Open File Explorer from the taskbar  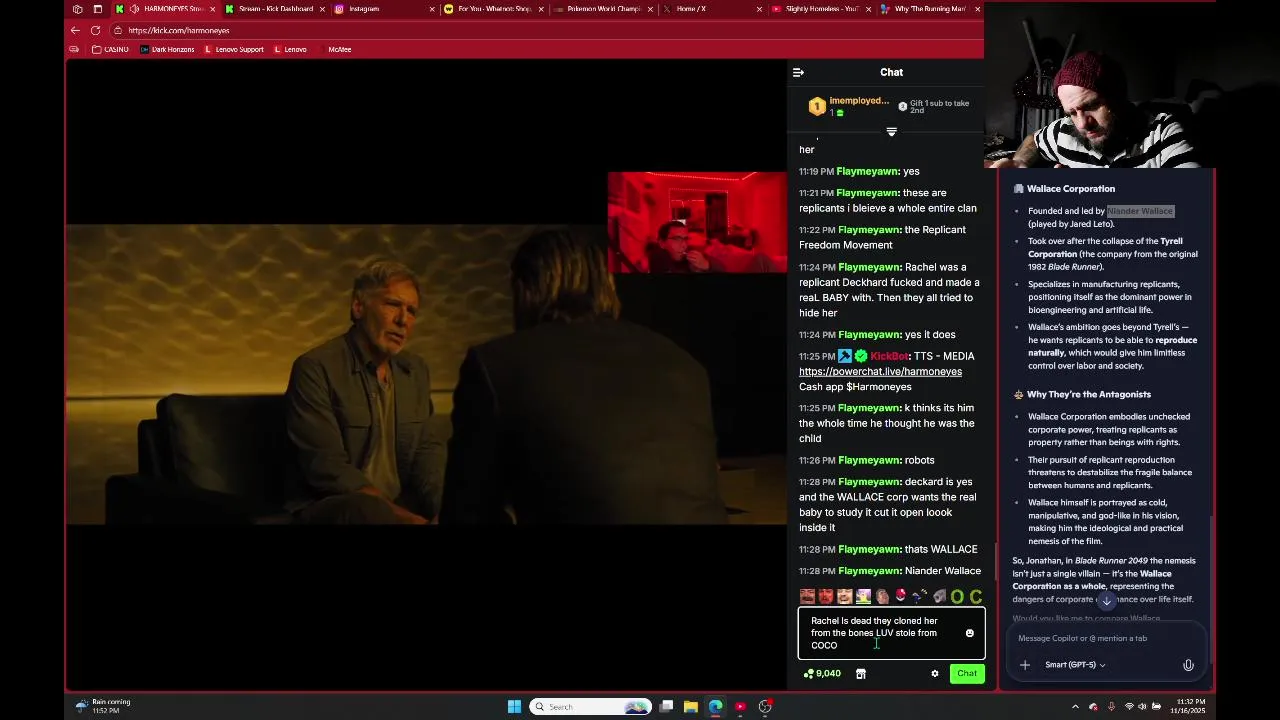point(690,707)
